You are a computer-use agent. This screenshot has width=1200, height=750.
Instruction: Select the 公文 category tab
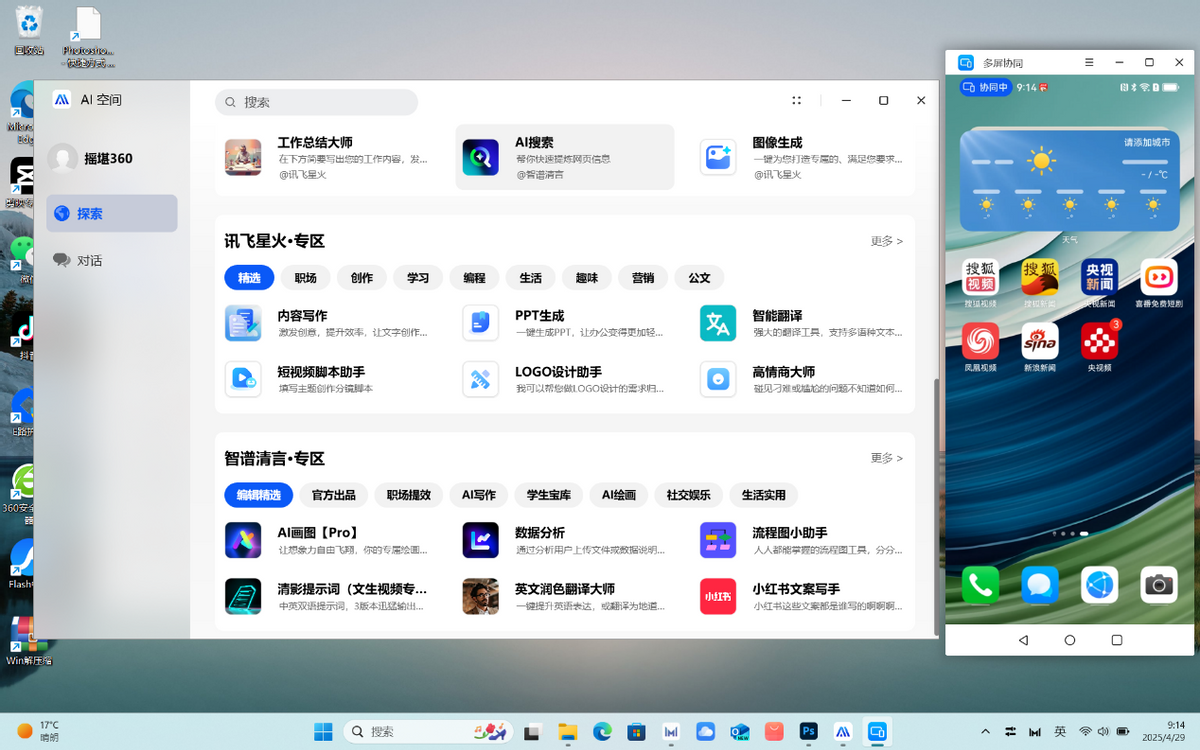point(699,277)
